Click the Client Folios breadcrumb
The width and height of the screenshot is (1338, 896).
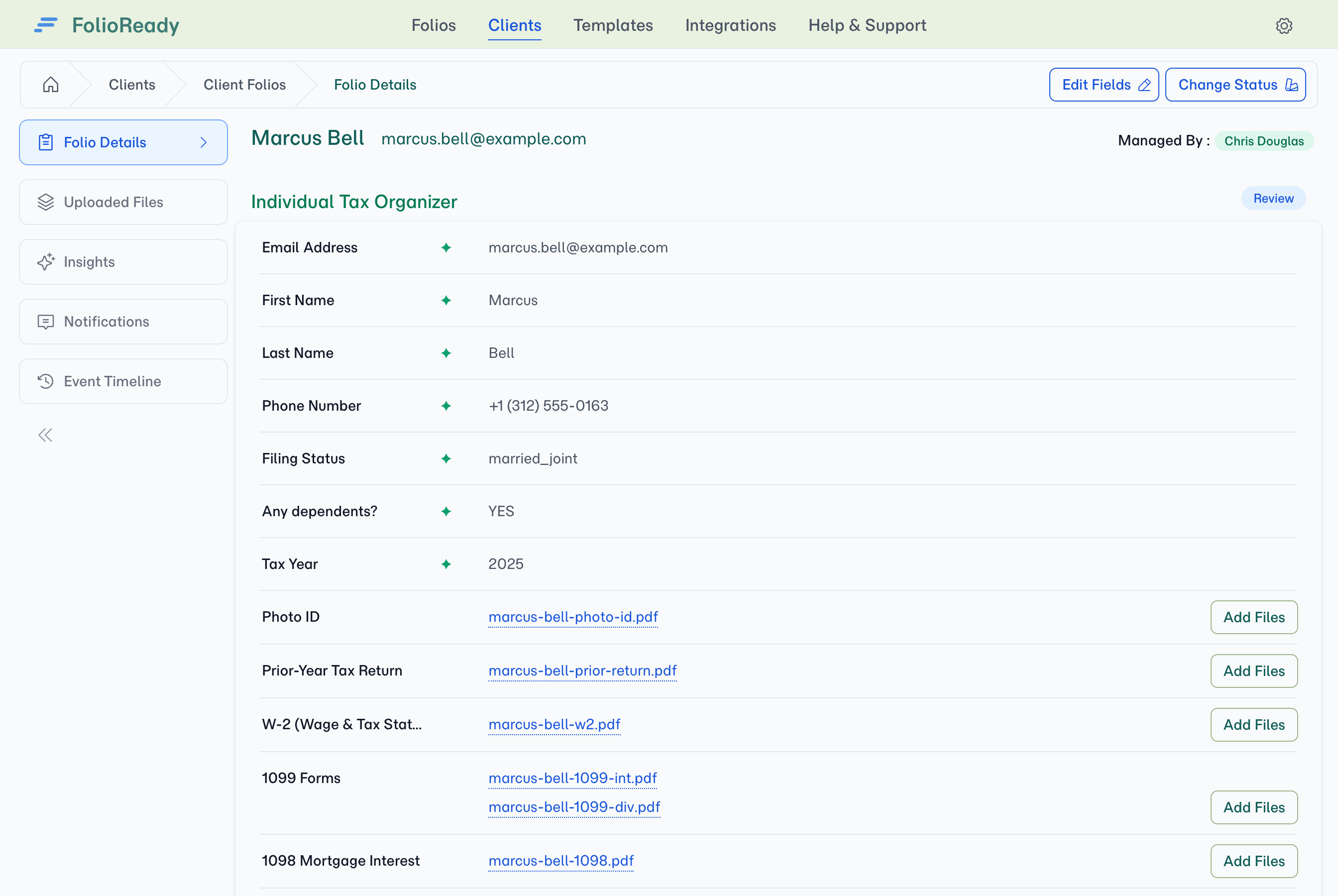click(x=244, y=85)
